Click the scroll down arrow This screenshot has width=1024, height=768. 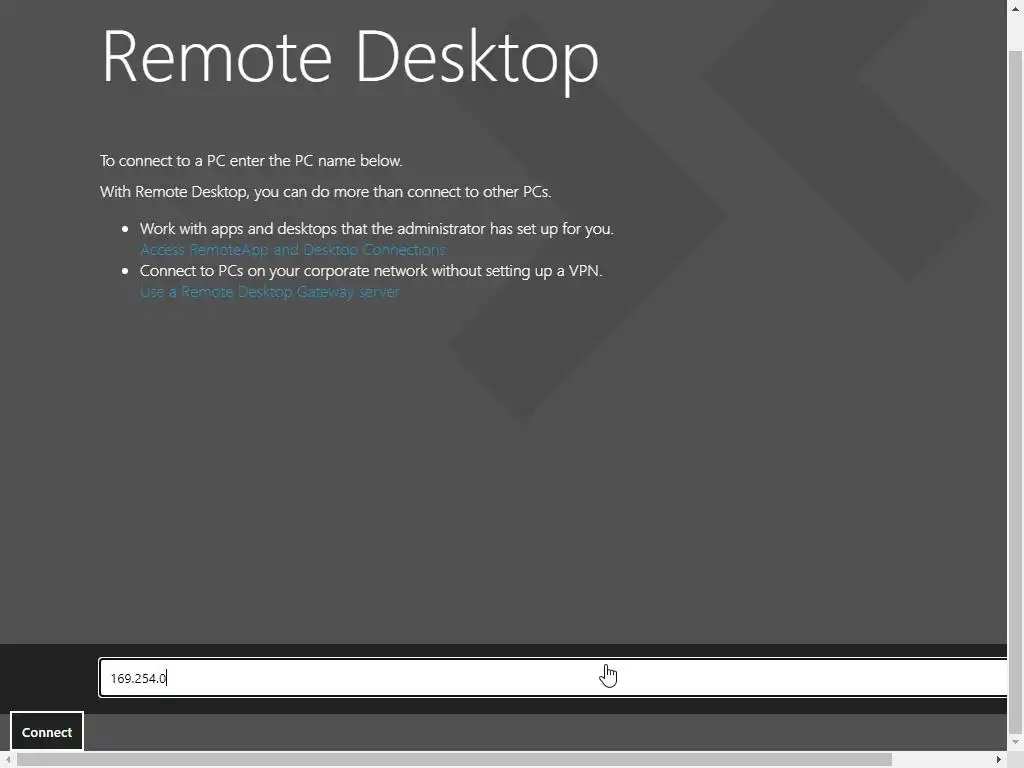(1016, 743)
